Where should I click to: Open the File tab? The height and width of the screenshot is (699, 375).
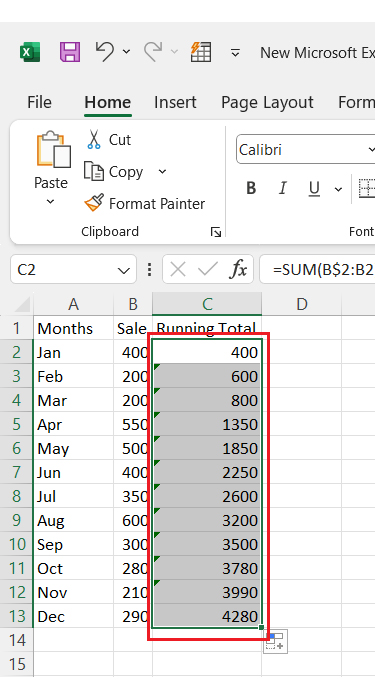click(x=39, y=102)
